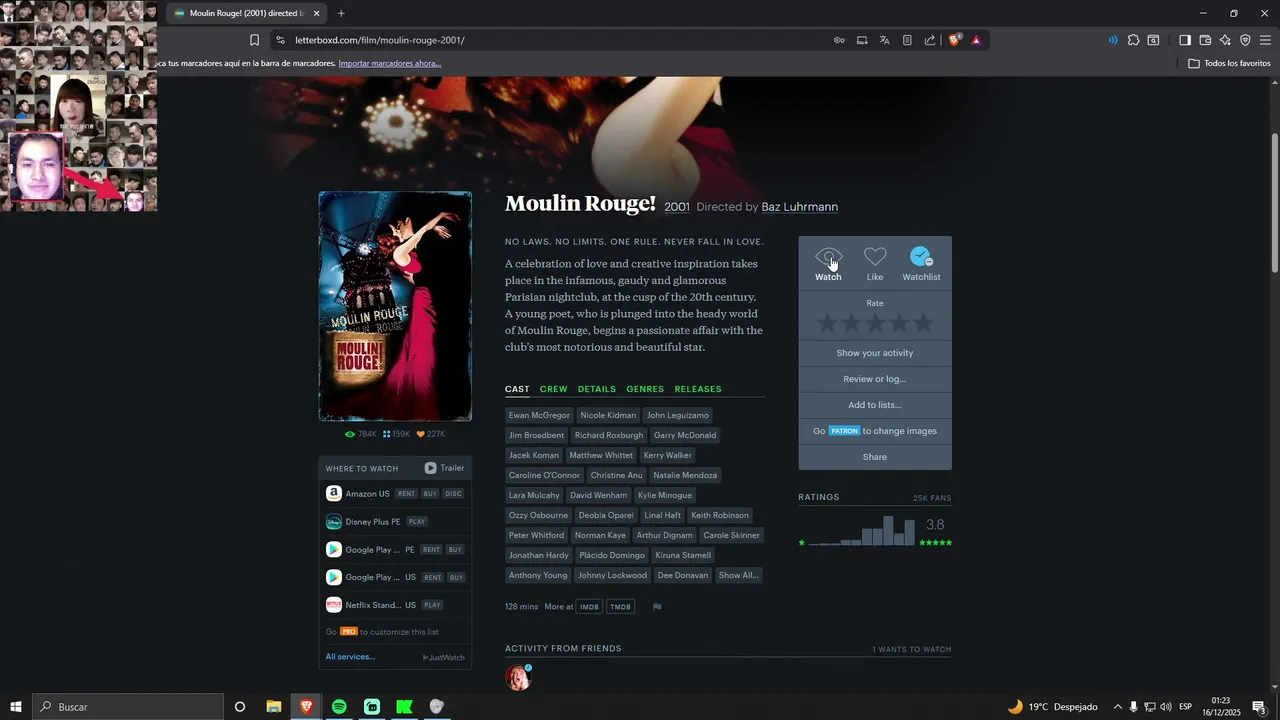1280x720 pixels.
Task: Click Importar marcadores ahora link
Action: [389, 63]
